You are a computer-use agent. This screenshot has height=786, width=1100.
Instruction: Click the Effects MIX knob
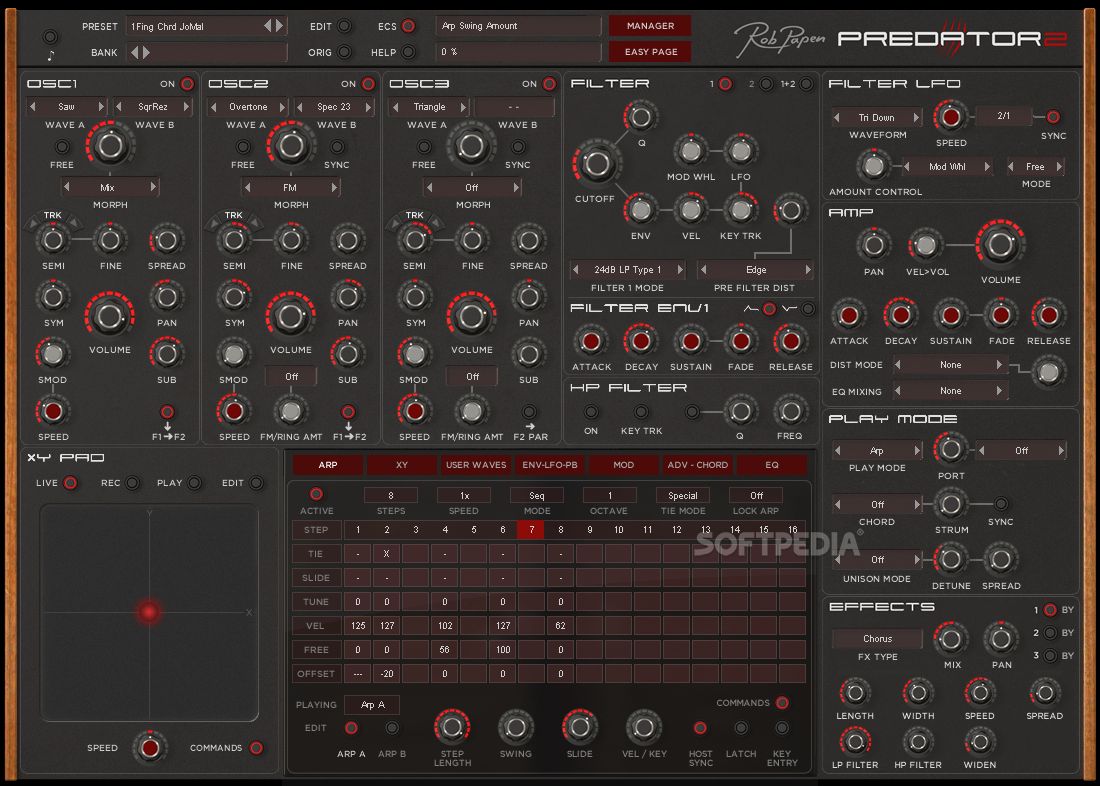pos(951,639)
